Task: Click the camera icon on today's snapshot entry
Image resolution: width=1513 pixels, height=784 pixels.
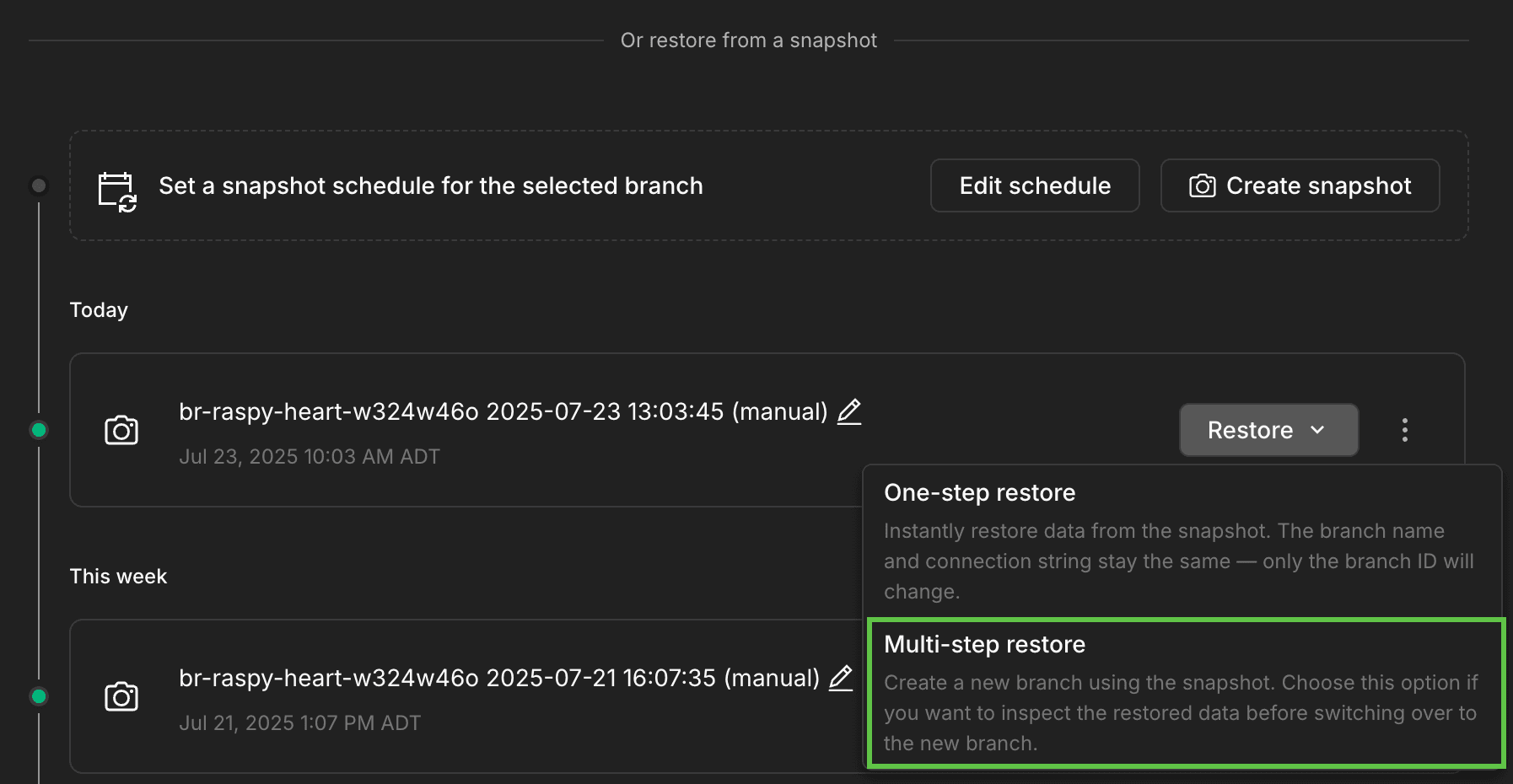Action: coord(121,430)
